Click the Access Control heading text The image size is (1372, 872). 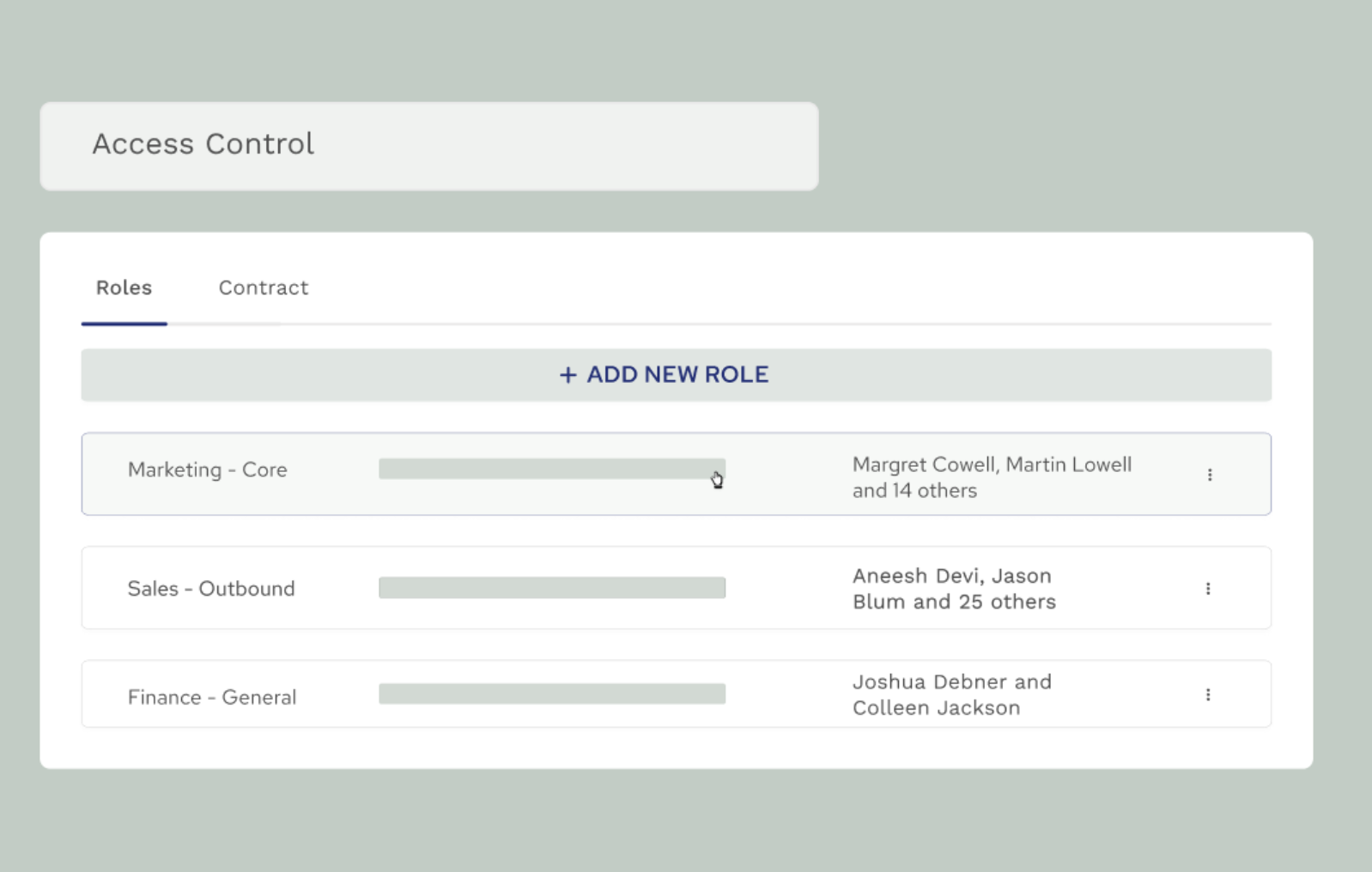coord(203,144)
